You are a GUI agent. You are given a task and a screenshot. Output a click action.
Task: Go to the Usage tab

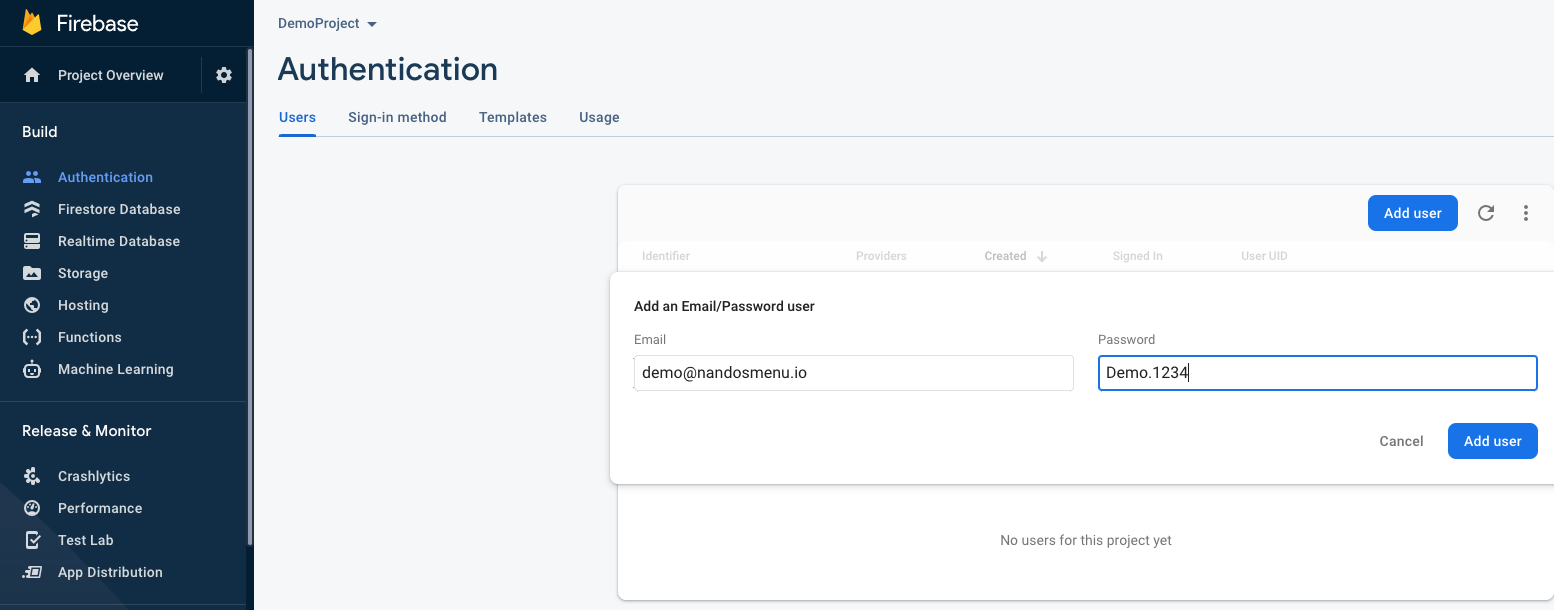(x=599, y=117)
